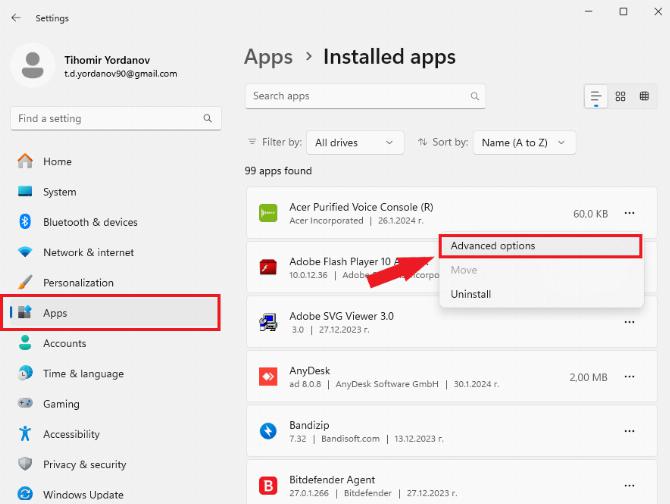Open more options for Adobe SVG Viewer 3.0

click(629, 322)
